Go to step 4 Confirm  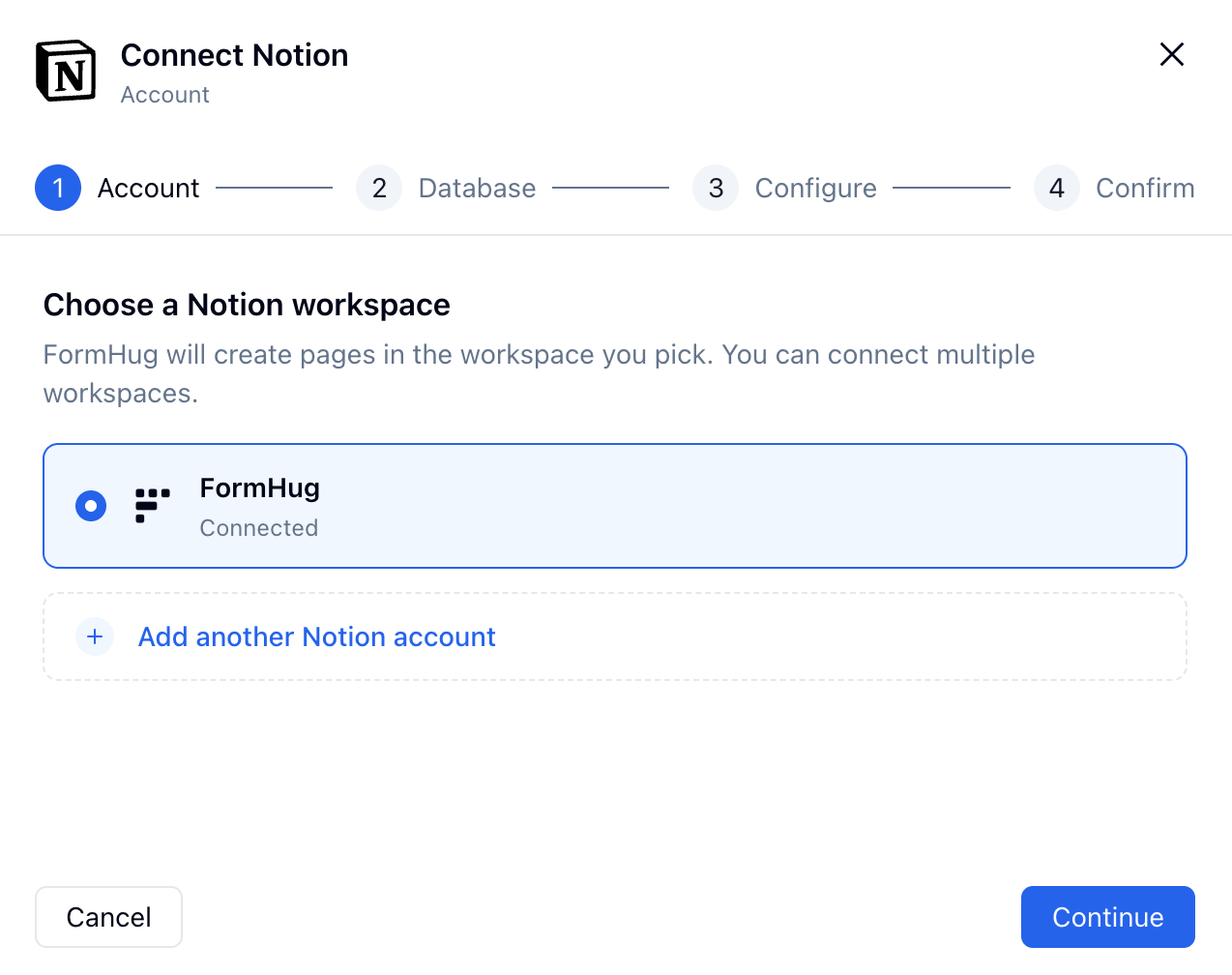pos(1114,188)
